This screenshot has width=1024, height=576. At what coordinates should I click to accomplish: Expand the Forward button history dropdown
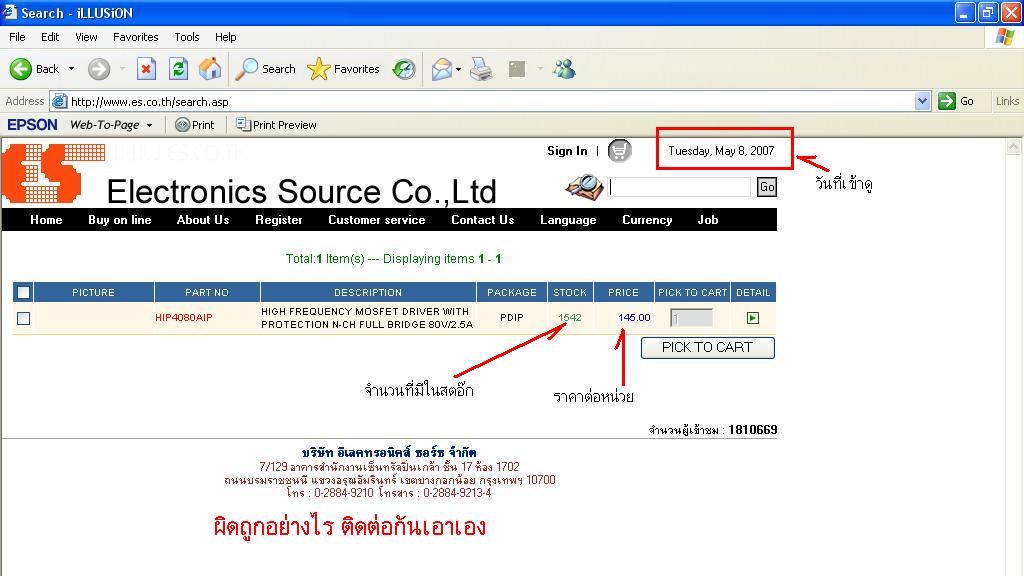pyautogui.click(x=122, y=69)
